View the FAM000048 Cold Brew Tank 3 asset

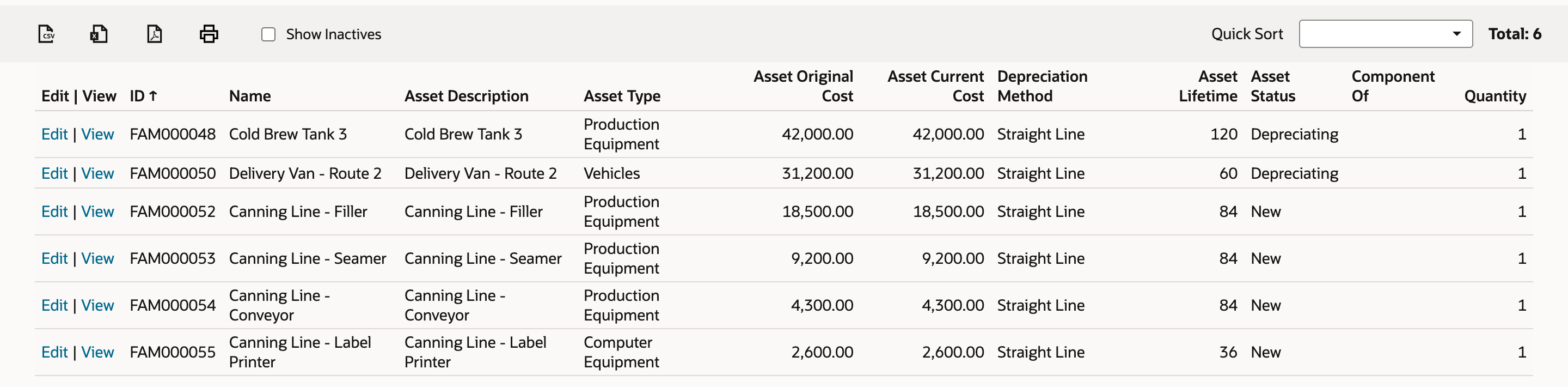click(x=97, y=134)
